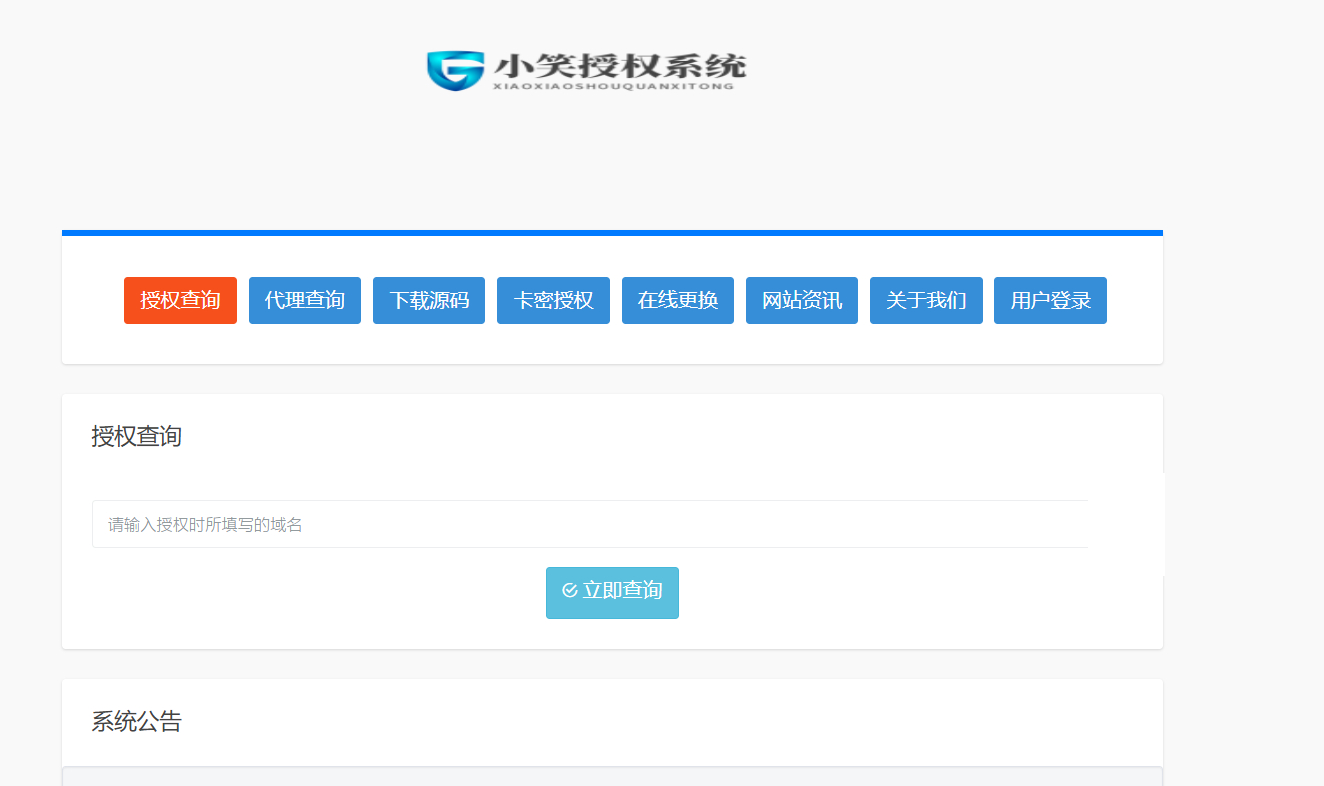Image resolution: width=1324 pixels, height=786 pixels.
Task: Visit the 网站资讯 section
Action: pyautogui.click(x=802, y=300)
